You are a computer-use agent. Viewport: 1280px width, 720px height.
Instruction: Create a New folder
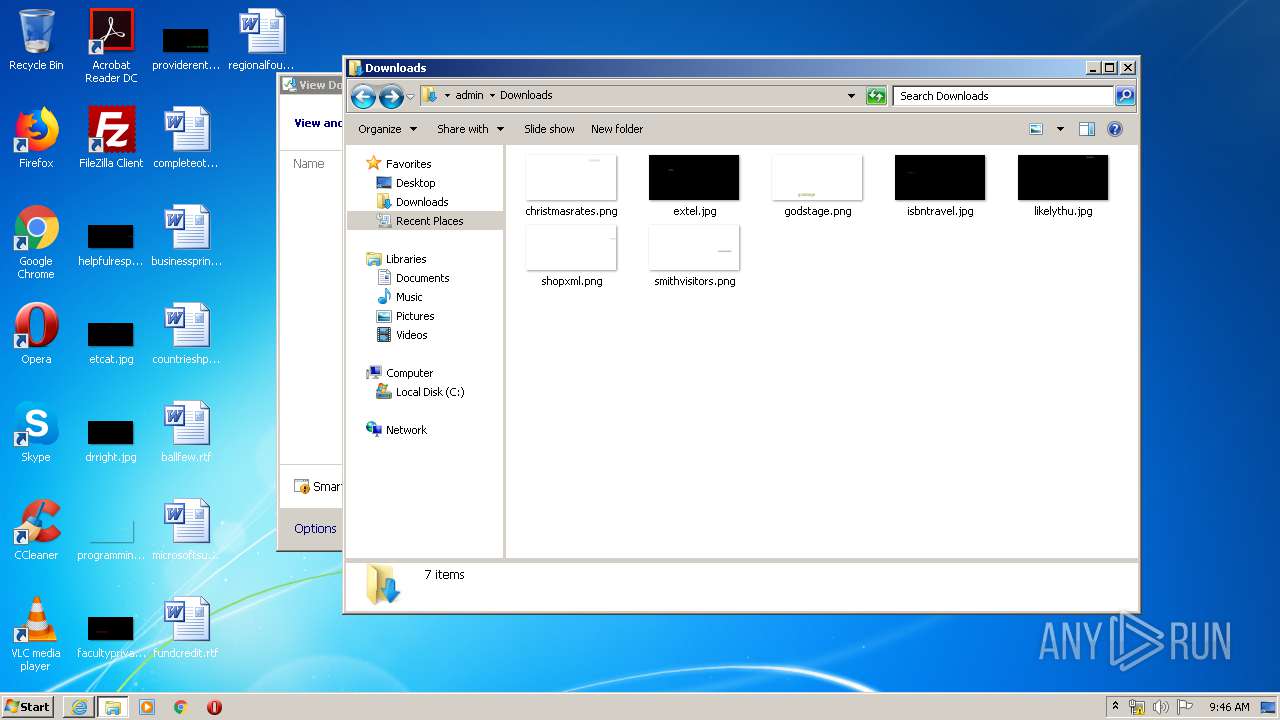coord(617,129)
